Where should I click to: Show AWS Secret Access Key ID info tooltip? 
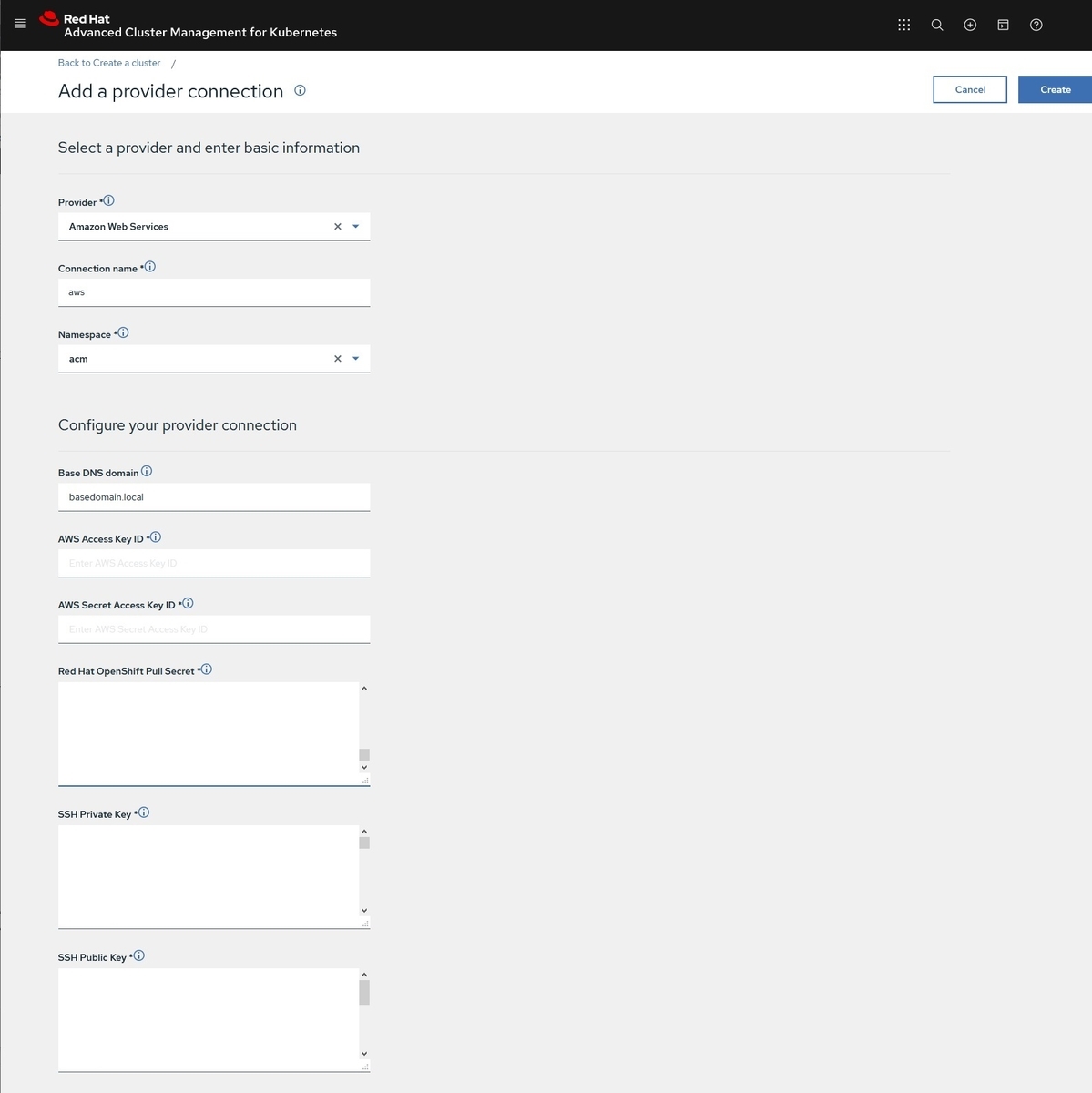tap(188, 603)
